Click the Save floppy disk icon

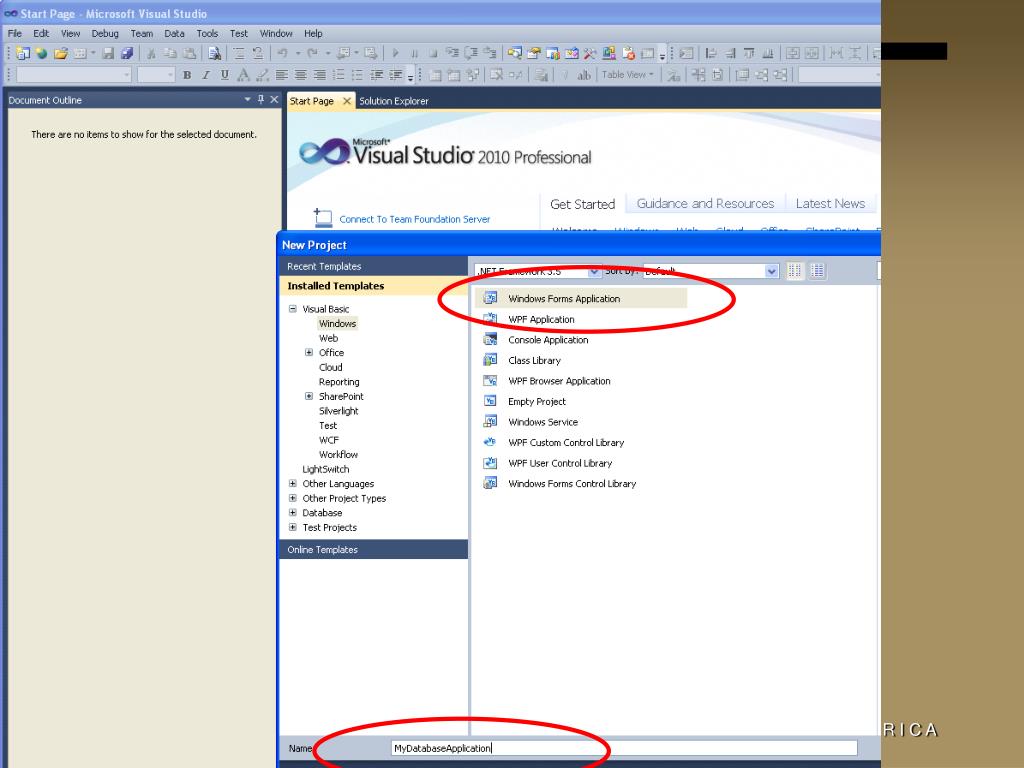tap(108, 54)
